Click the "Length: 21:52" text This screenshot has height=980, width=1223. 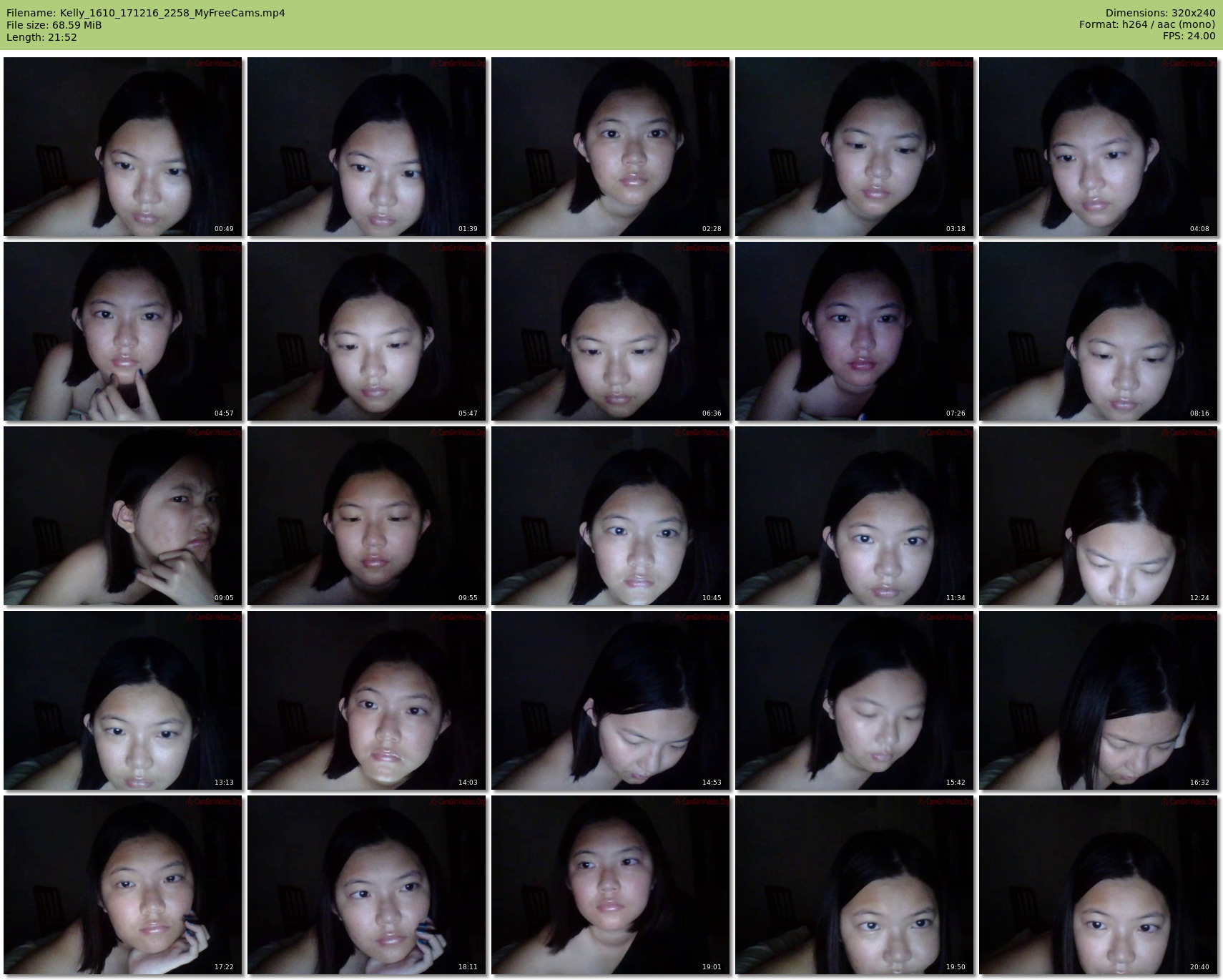click(x=41, y=37)
